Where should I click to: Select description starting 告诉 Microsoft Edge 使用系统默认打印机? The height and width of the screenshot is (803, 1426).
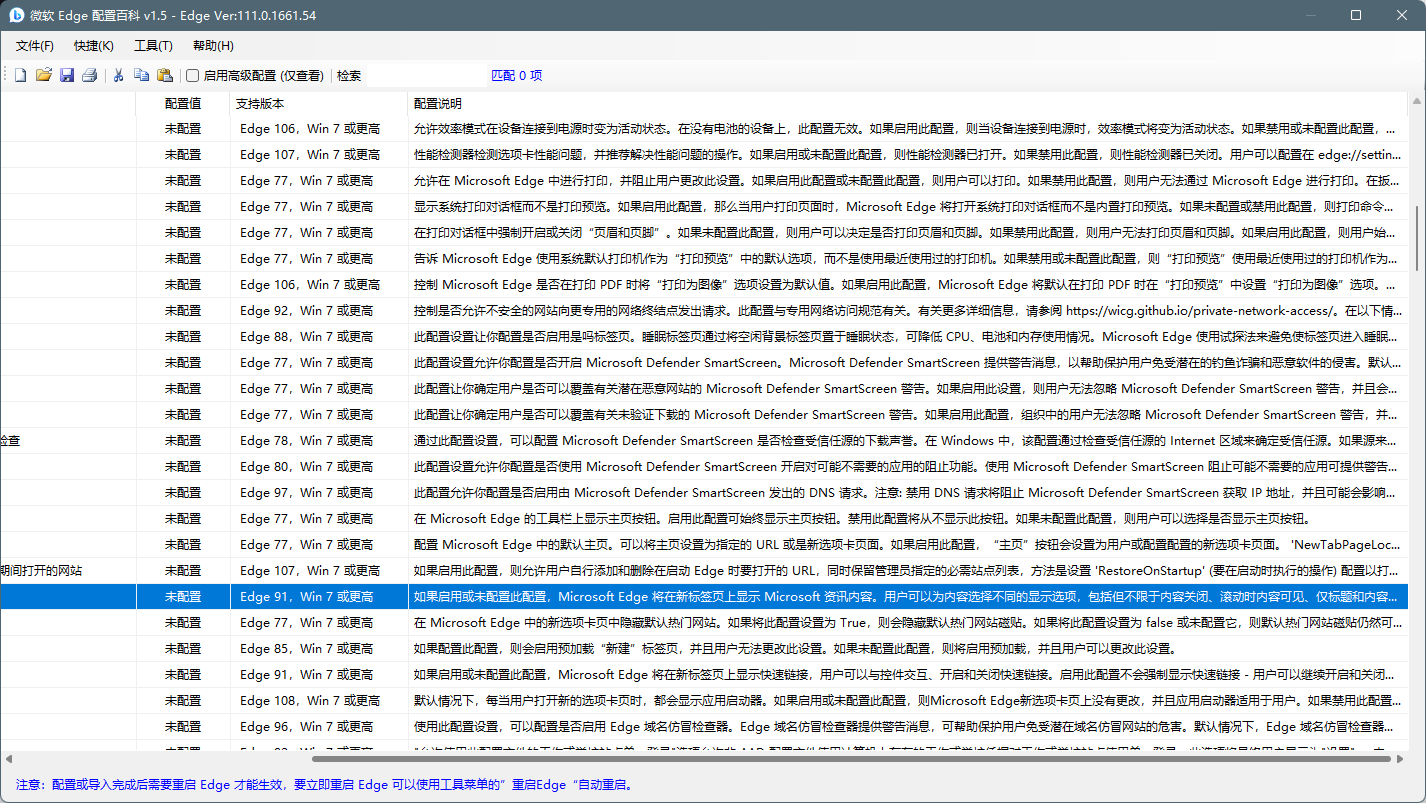(908, 258)
